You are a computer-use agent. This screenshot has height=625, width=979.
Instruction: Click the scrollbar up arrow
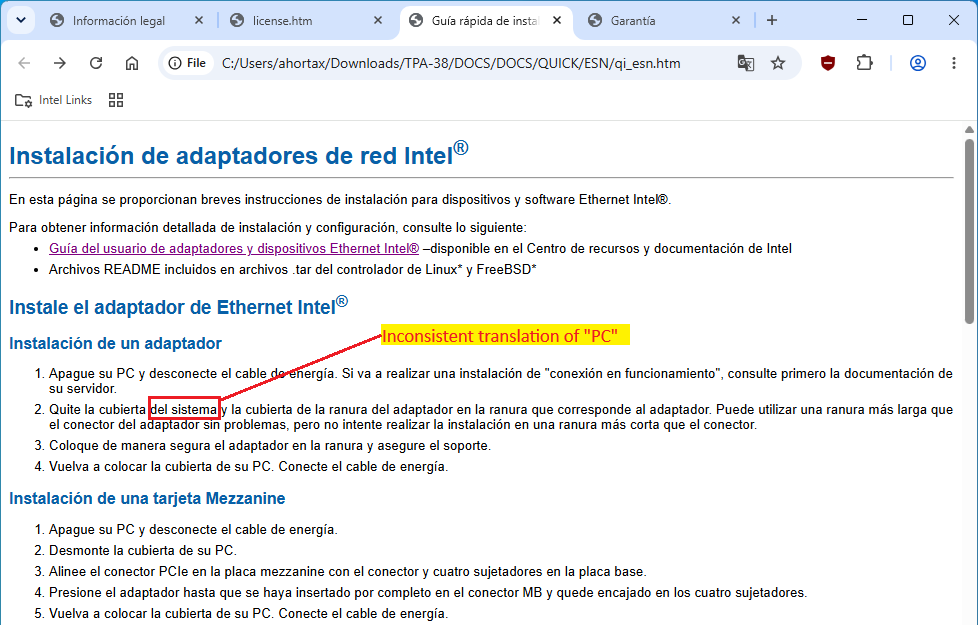[x=969, y=130]
